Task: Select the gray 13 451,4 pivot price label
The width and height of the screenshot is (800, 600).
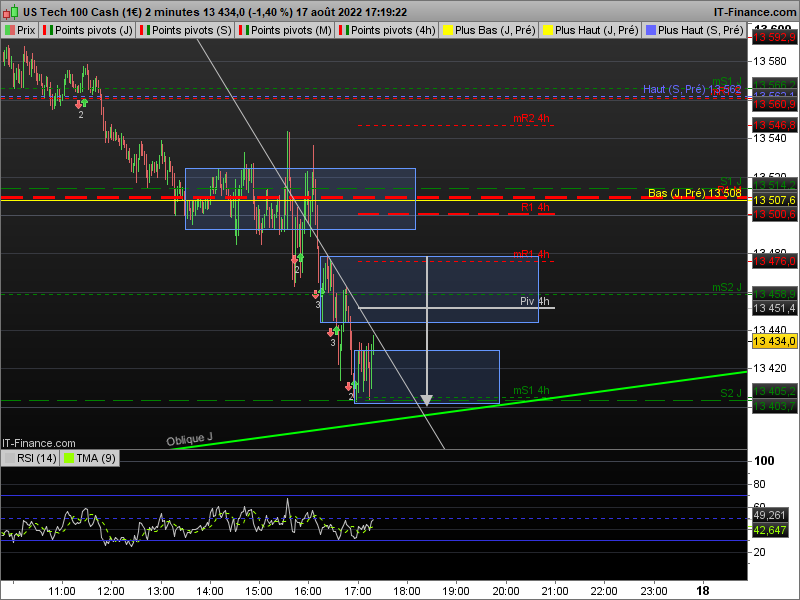Action: [774, 308]
